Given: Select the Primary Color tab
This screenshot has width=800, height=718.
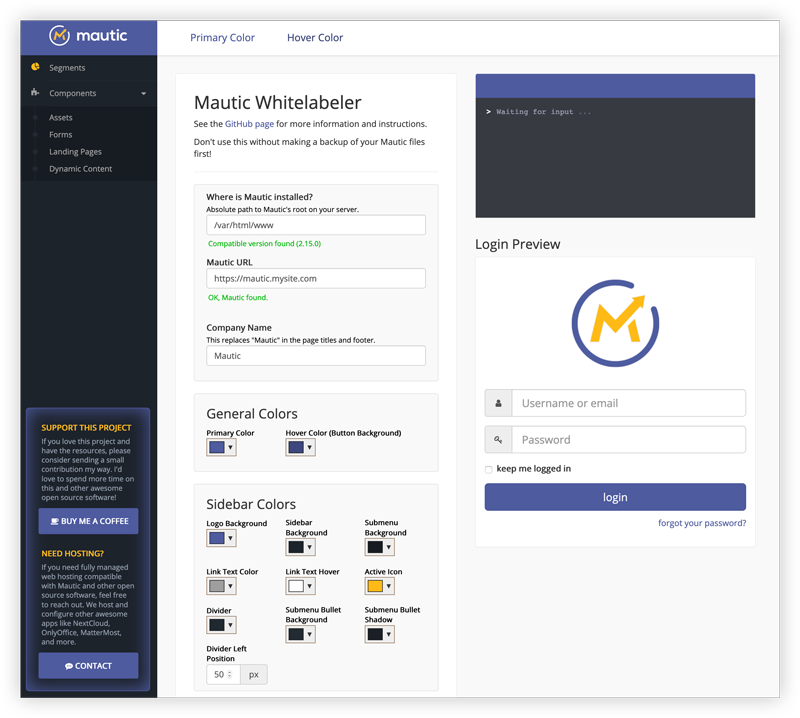Looking at the screenshot, I should click(x=222, y=38).
